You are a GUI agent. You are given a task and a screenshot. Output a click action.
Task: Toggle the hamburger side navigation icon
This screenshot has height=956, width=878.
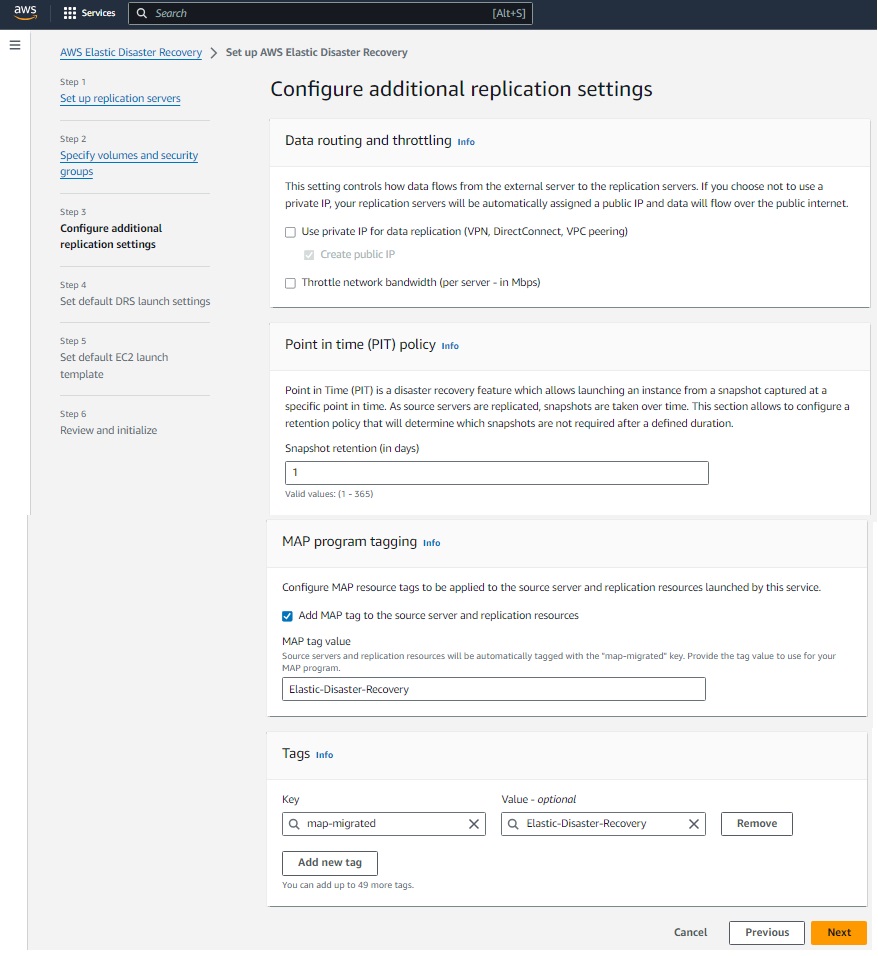15,45
